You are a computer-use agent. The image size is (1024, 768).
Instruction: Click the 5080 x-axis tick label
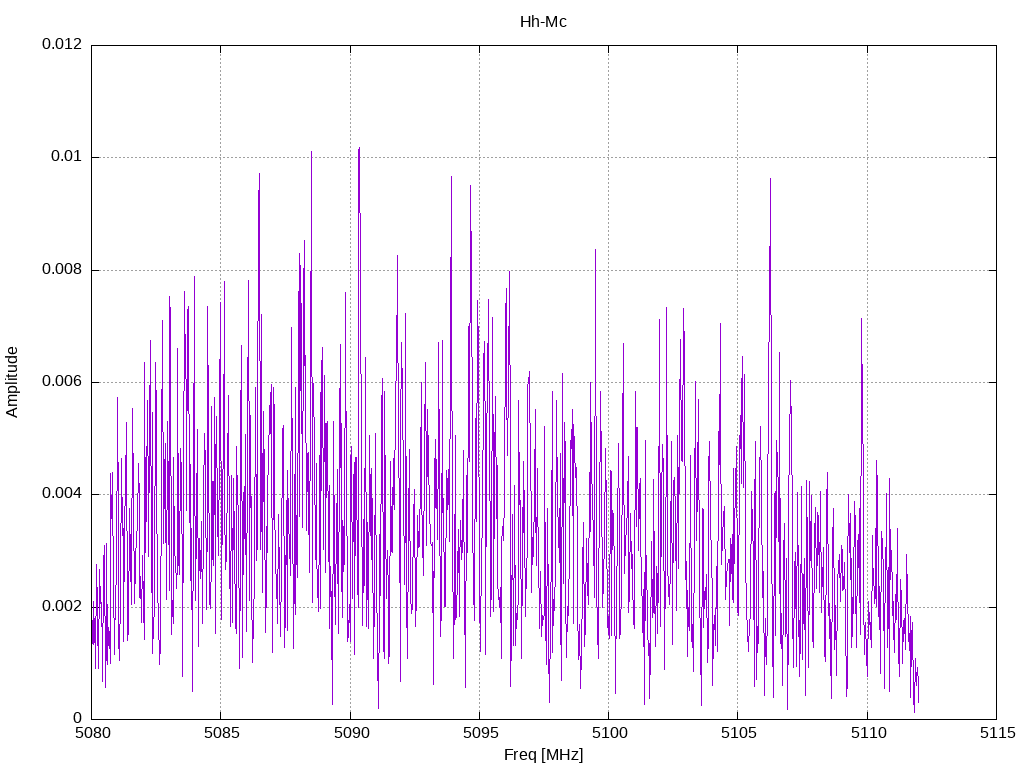pos(92,733)
